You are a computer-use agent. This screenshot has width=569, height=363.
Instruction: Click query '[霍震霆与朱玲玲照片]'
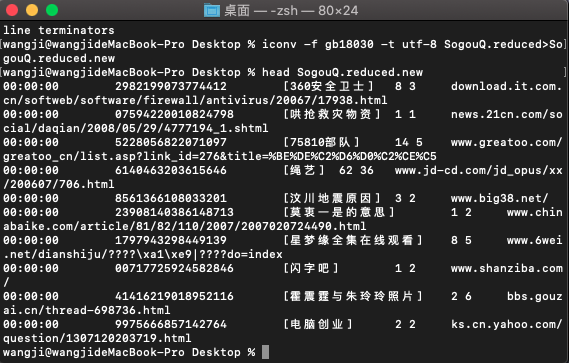(353, 296)
